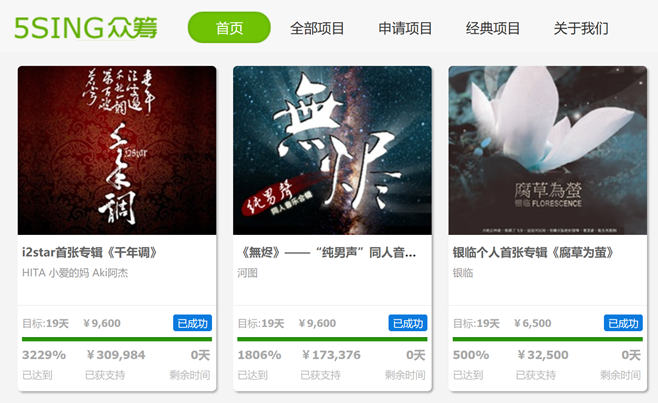This screenshot has height=403, width=658.
Task: Click 已成功 badge on the 無烬 card
Action: pos(408,323)
